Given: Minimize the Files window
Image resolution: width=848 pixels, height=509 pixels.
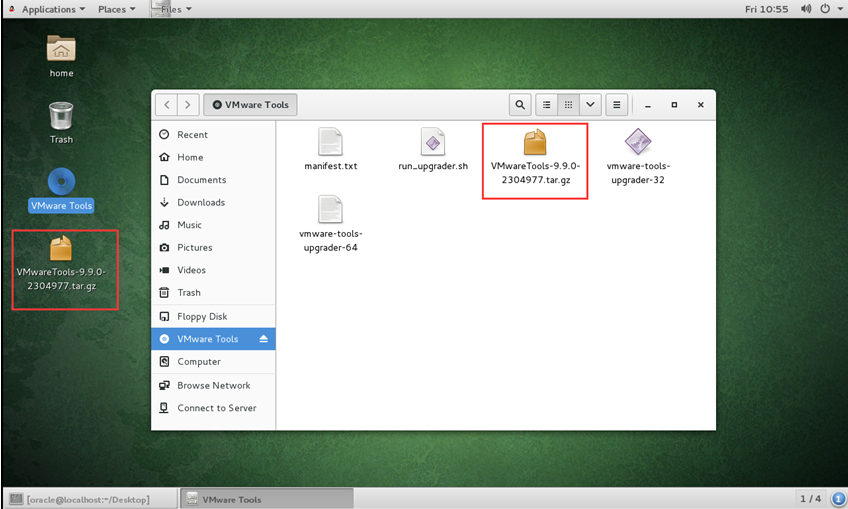Looking at the screenshot, I should [647, 105].
